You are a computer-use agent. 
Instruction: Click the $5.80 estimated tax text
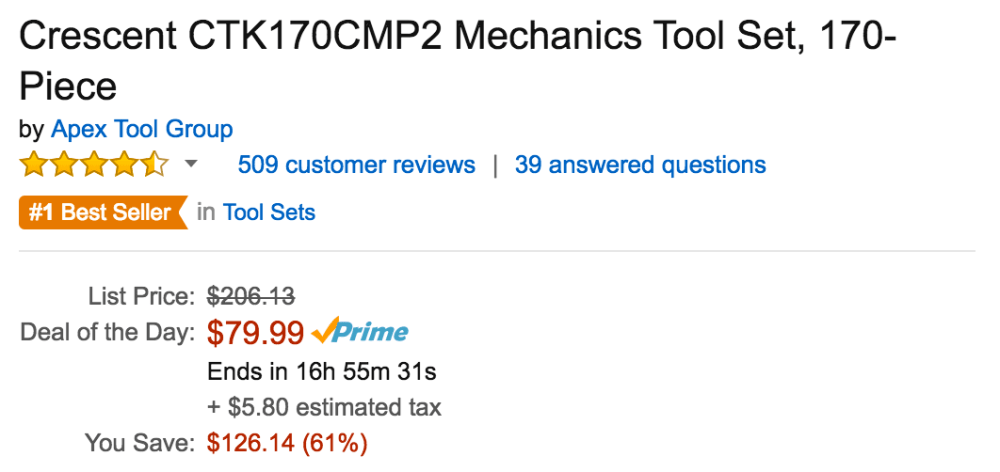point(324,407)
